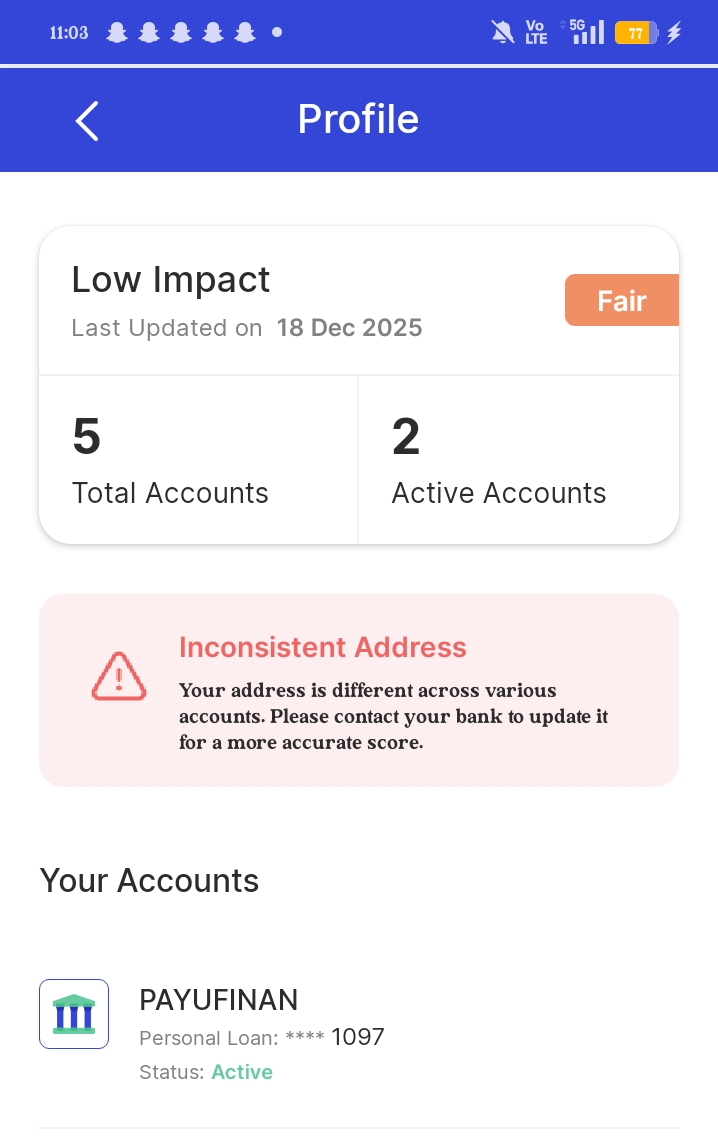Tap the back arrow icon

click(87, 121)
